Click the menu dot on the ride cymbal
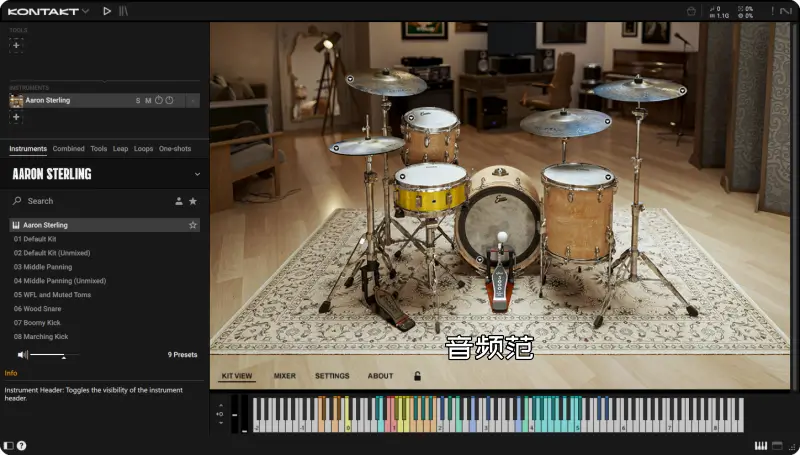This screenshot has width=800, height=455. [x=682, y=90]
